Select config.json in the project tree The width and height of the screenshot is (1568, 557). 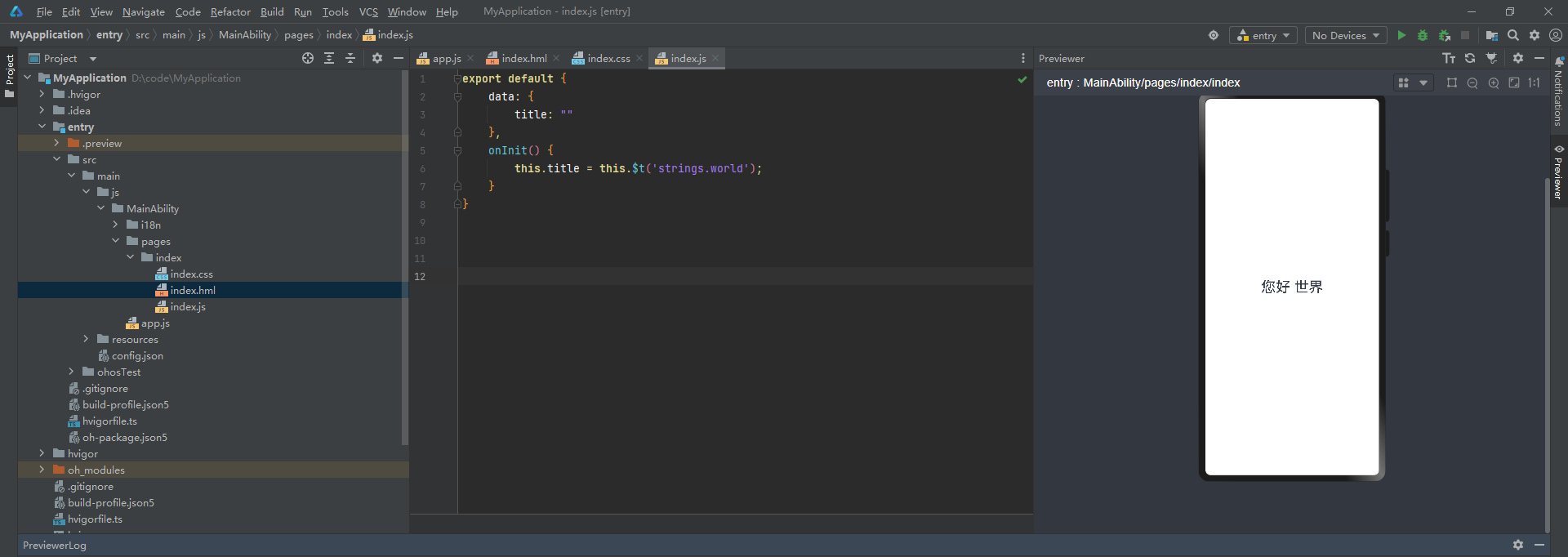[x=137, y=355]
